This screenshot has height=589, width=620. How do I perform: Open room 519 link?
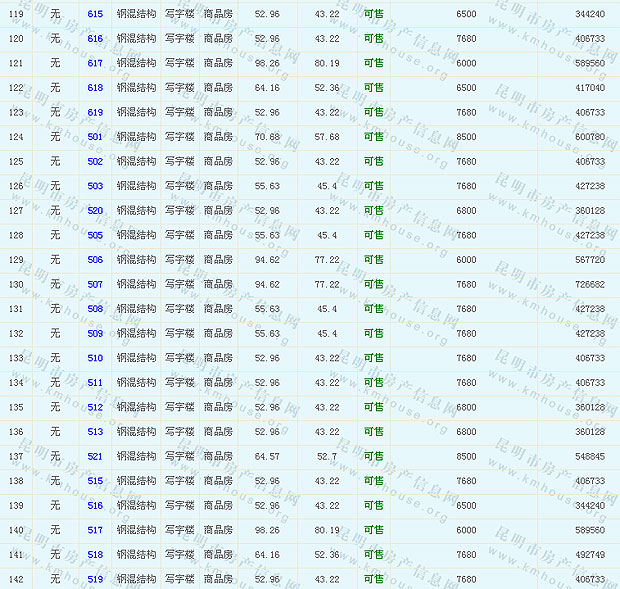click(x=95, y=579)
